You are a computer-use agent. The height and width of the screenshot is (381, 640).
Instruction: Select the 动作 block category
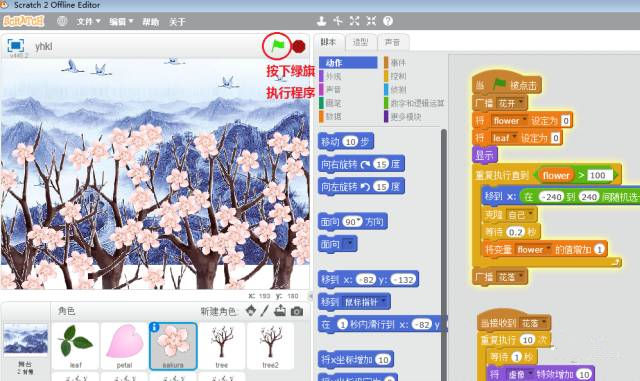click(x=348, y=63)
